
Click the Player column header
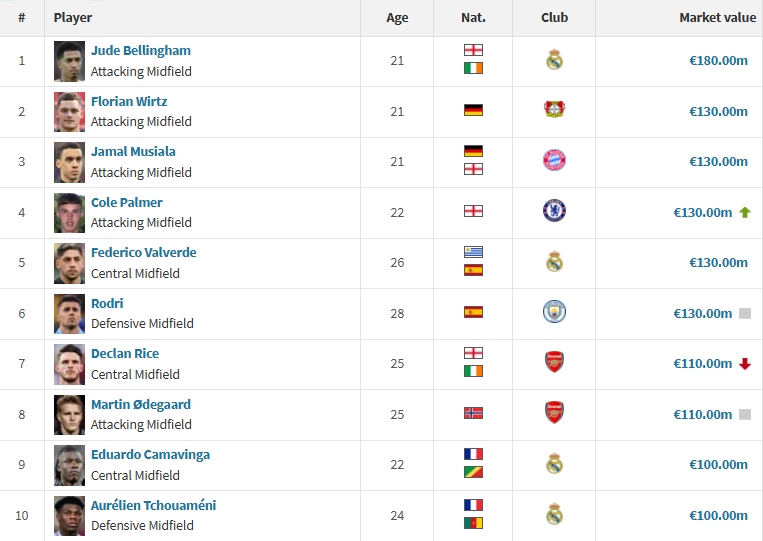(73, 18)
